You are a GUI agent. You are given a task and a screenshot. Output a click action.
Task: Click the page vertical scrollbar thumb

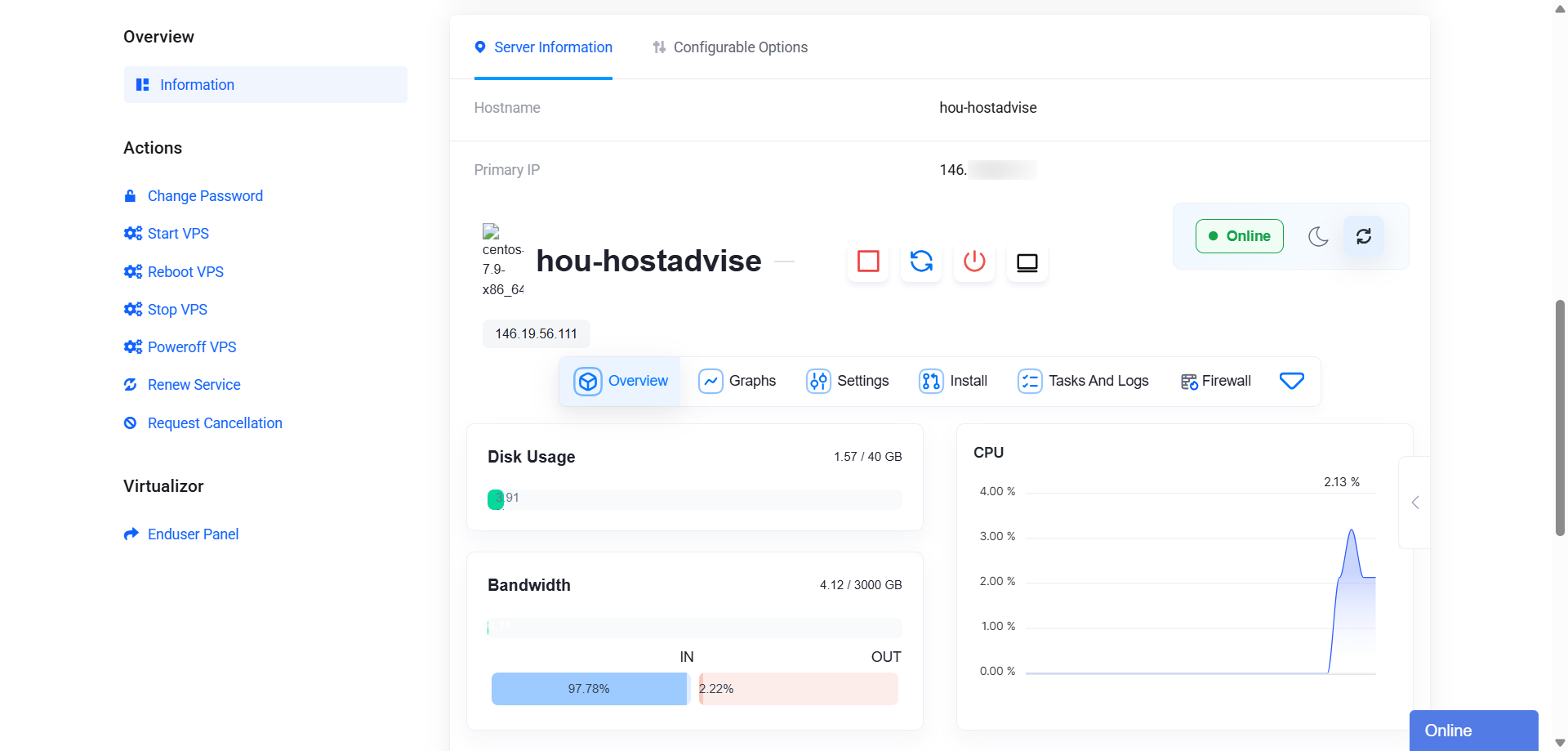click(1560, 418)
